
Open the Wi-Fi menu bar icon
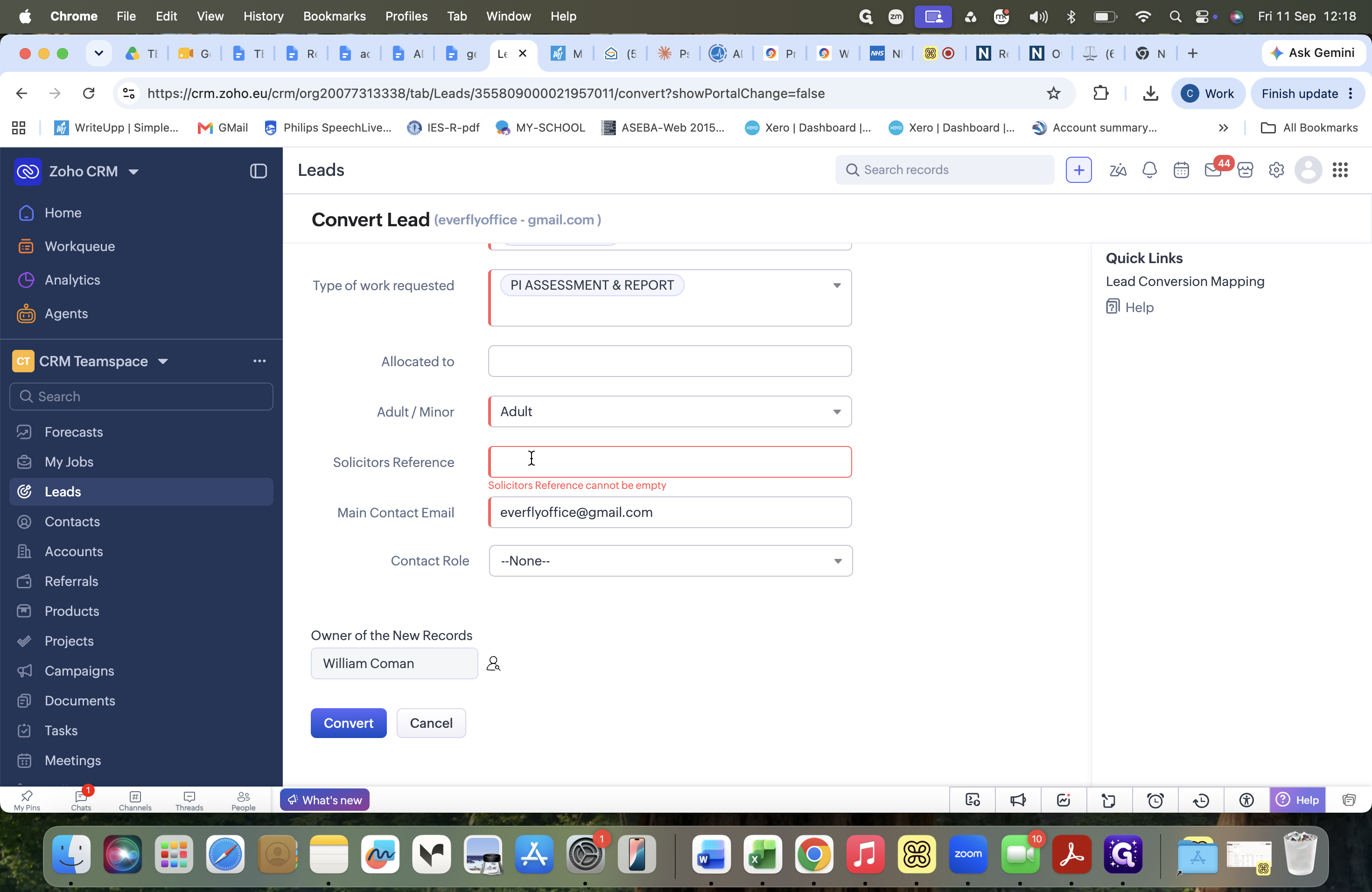coord(1142,16)
